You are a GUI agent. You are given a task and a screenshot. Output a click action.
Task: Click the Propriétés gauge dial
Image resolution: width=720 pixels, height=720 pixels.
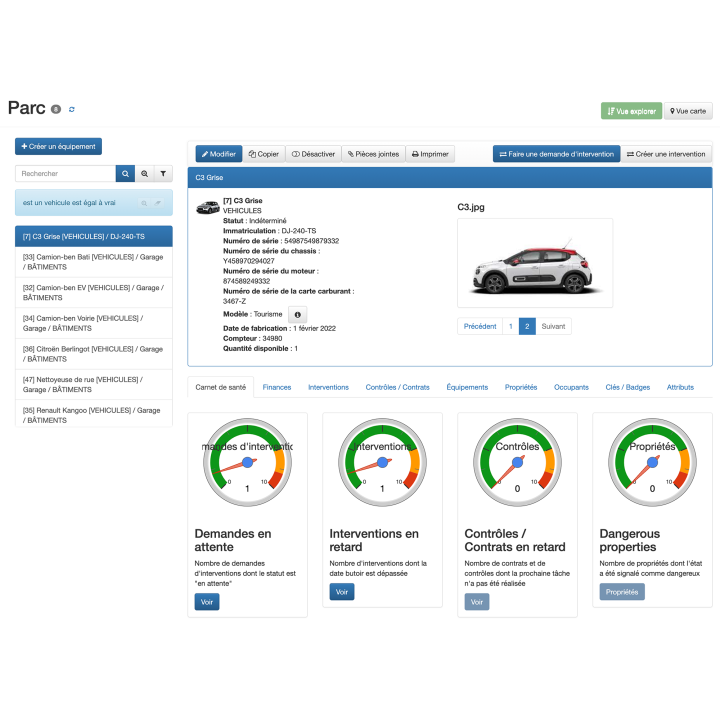[652, 462]
